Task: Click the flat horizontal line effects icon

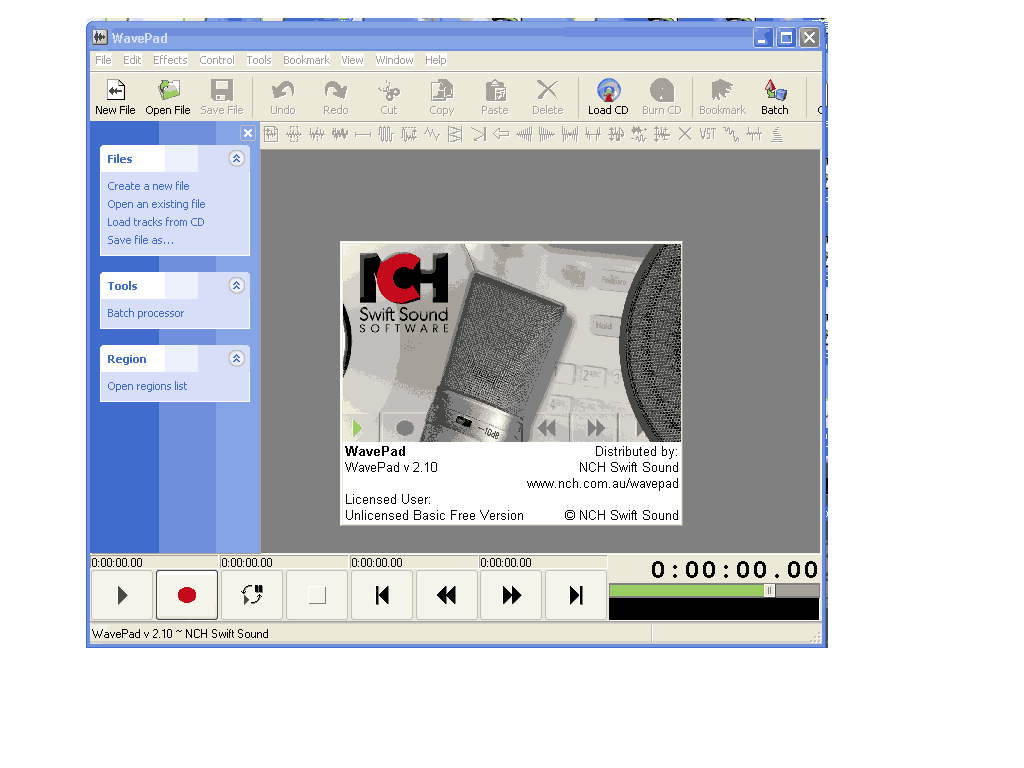Action: coord(362,135)
